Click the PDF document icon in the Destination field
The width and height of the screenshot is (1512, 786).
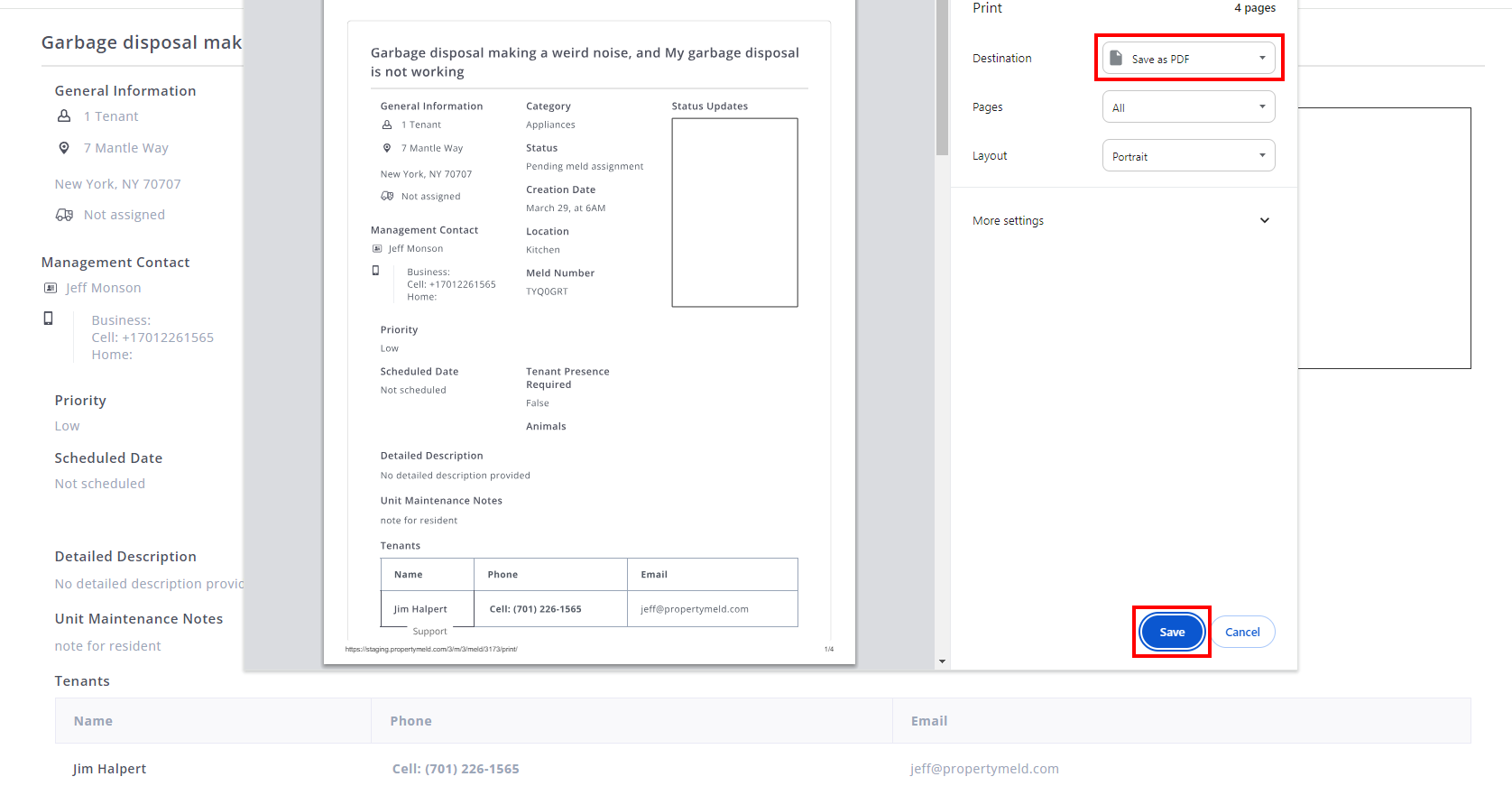tap(1116, 58)
